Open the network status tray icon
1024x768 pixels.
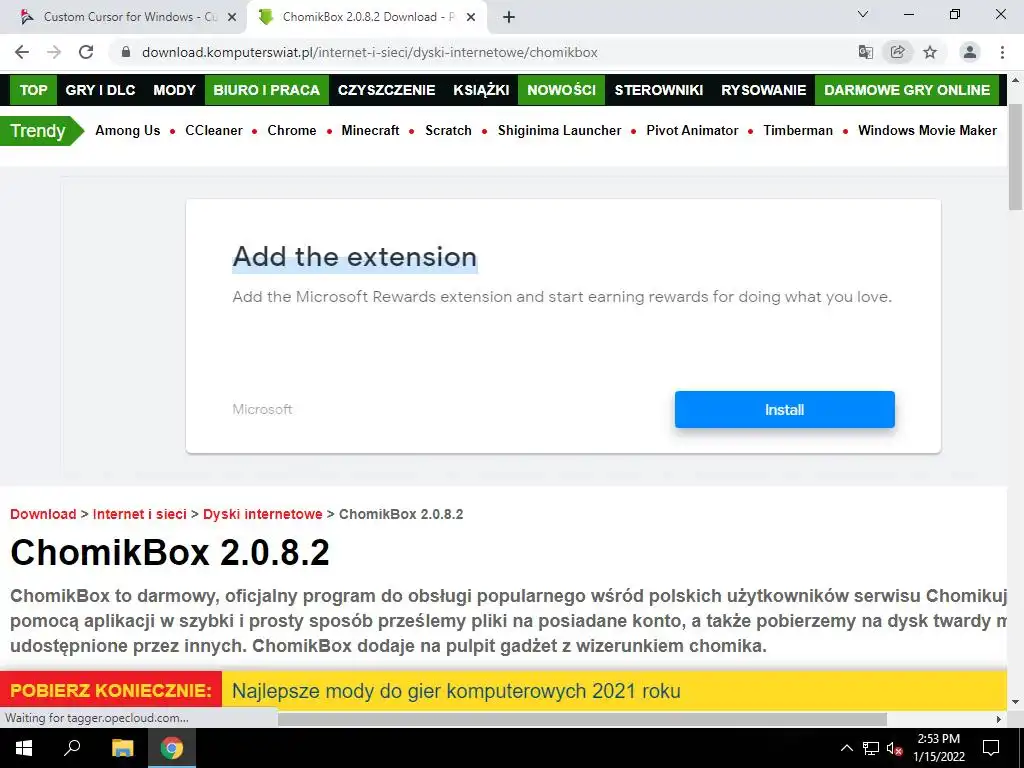tap(871, 748)
